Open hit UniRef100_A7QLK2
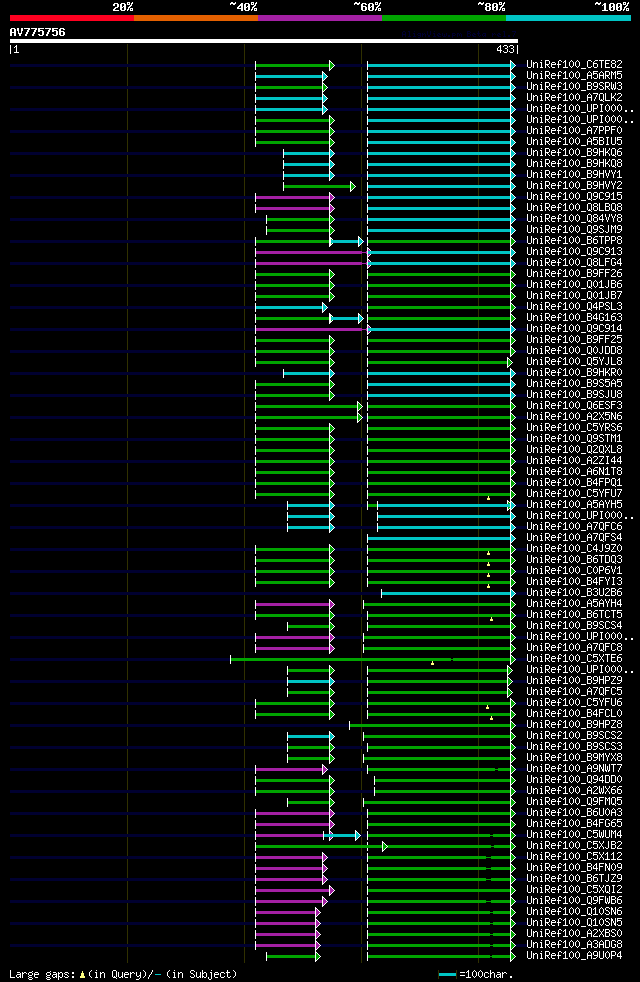The image size is (640, 982). tap(574, 98)
